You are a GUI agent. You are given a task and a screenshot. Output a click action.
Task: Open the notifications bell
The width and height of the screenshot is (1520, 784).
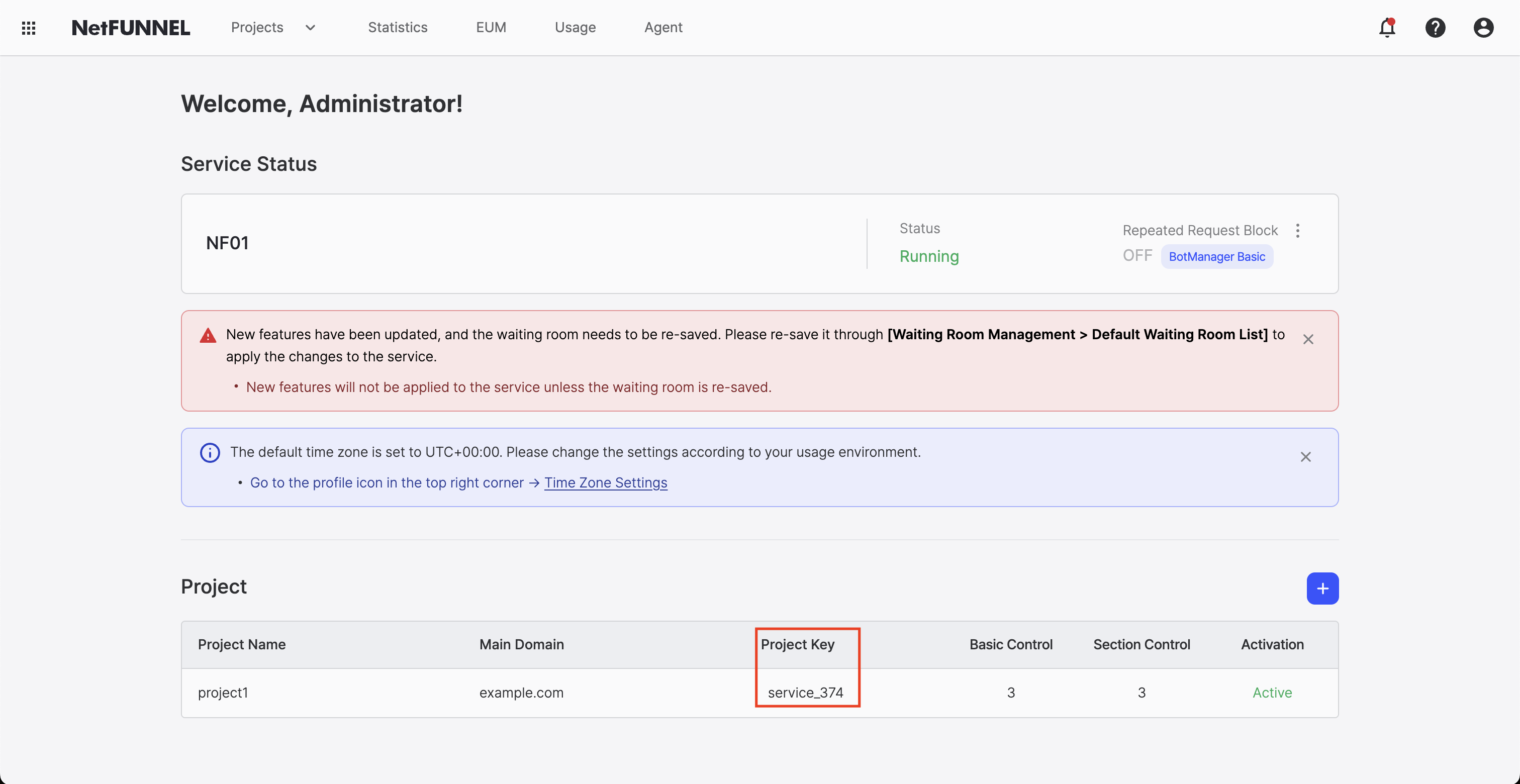click(x=1387, y=28)
